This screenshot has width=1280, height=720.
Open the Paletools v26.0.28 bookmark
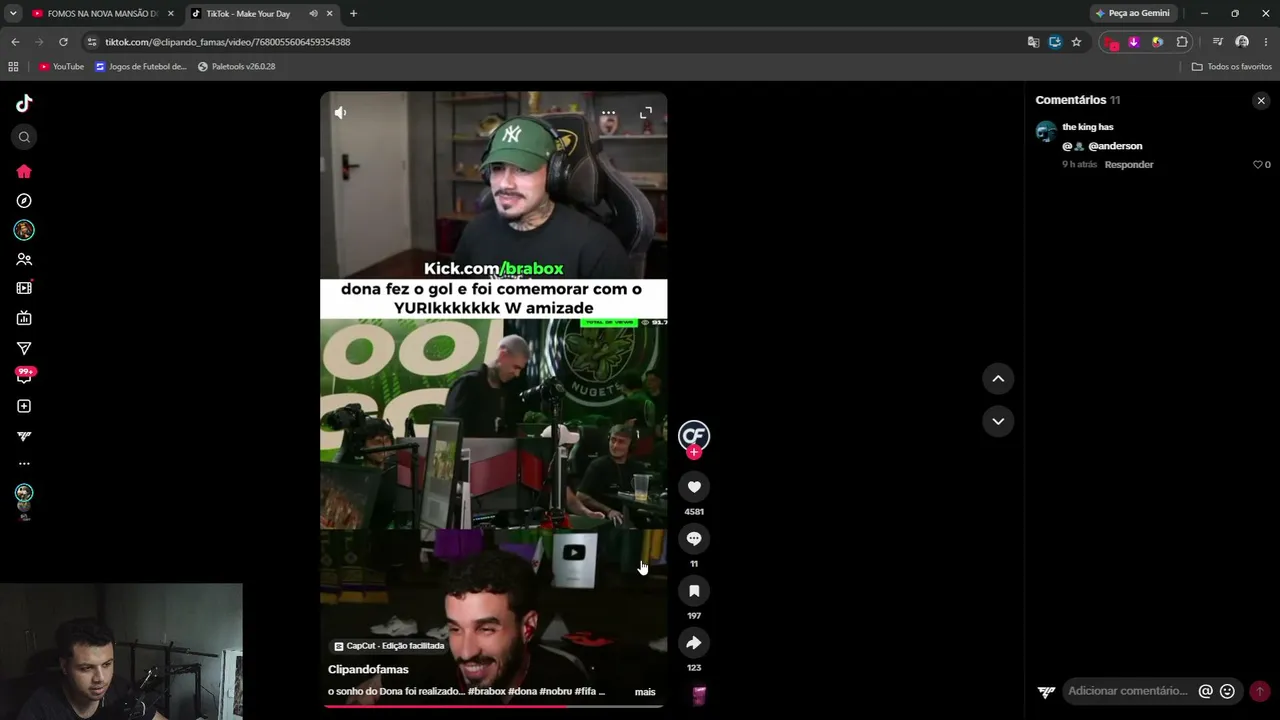click(x=236, y=67)
